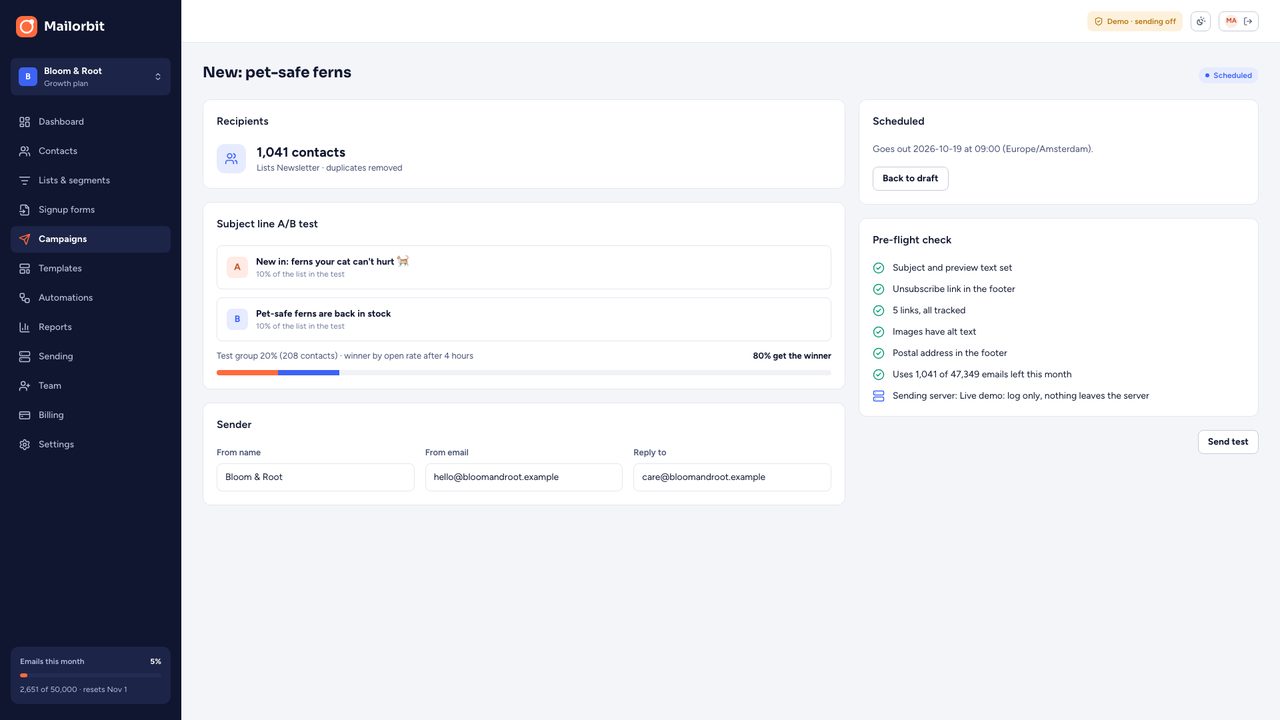1280x720 pixels.
Task: Click the recipients contacts icon
Action: (x=231, y=159)
